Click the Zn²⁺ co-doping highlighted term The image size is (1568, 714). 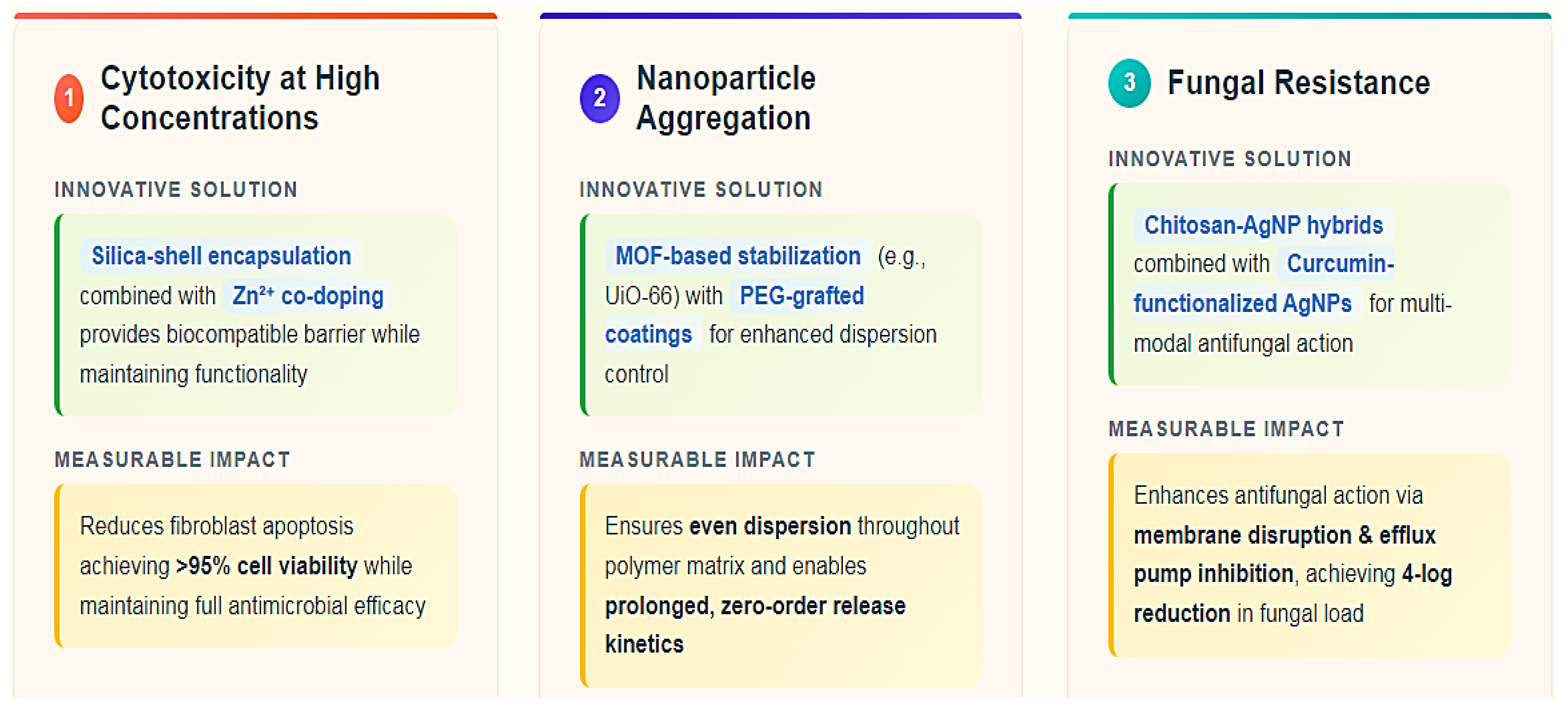coord(308,296)
